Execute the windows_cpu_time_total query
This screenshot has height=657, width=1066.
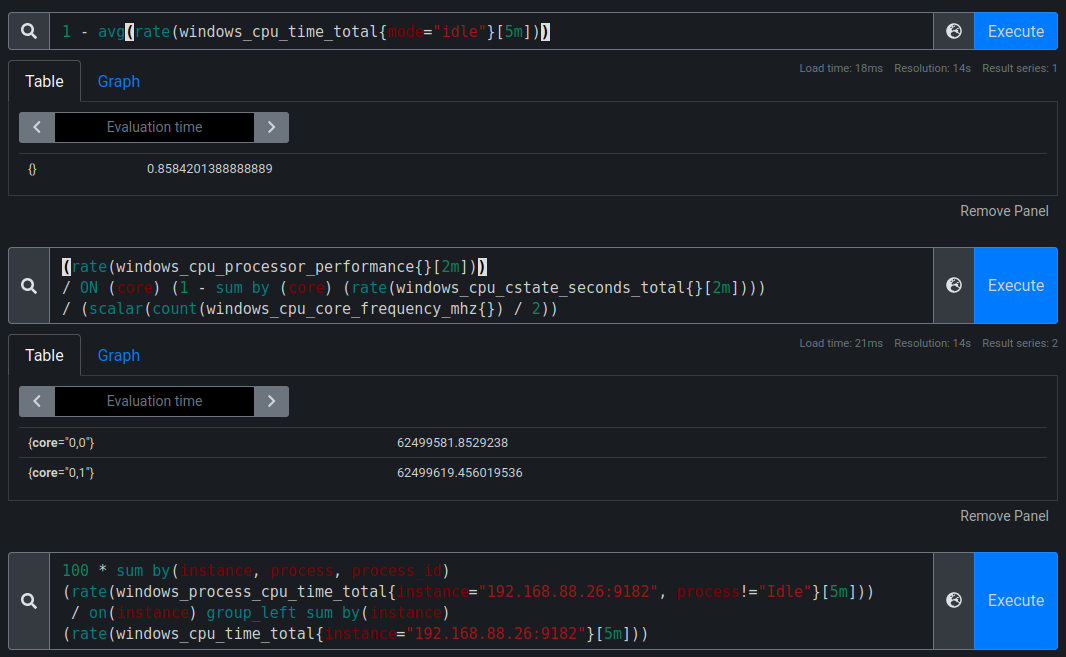click(1015, 31)
